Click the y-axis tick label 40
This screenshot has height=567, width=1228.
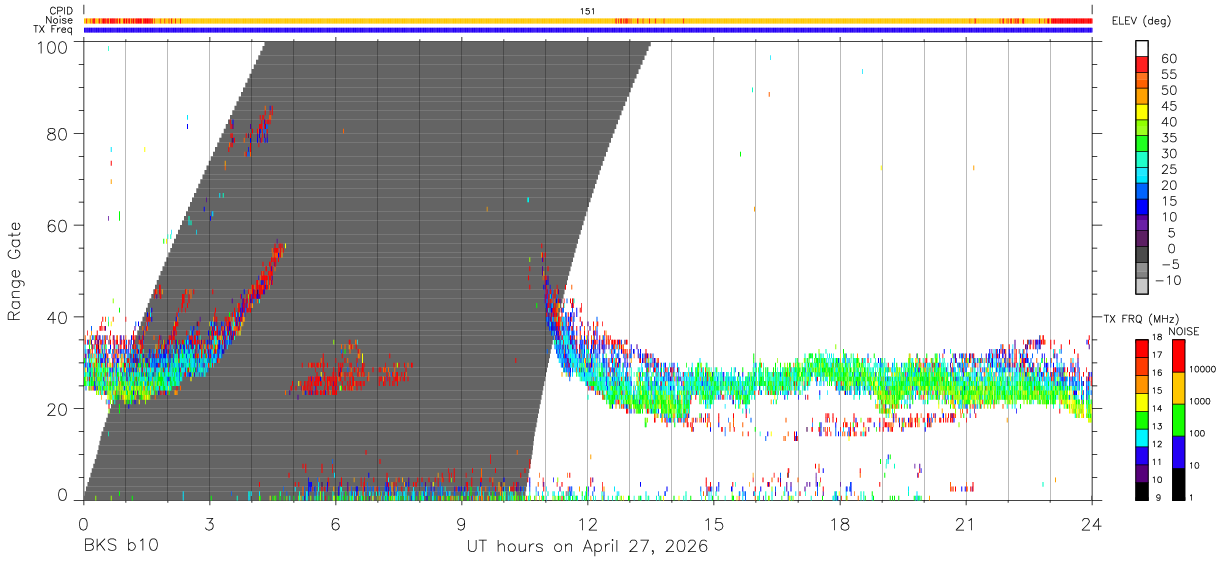[x=58, y=317]
